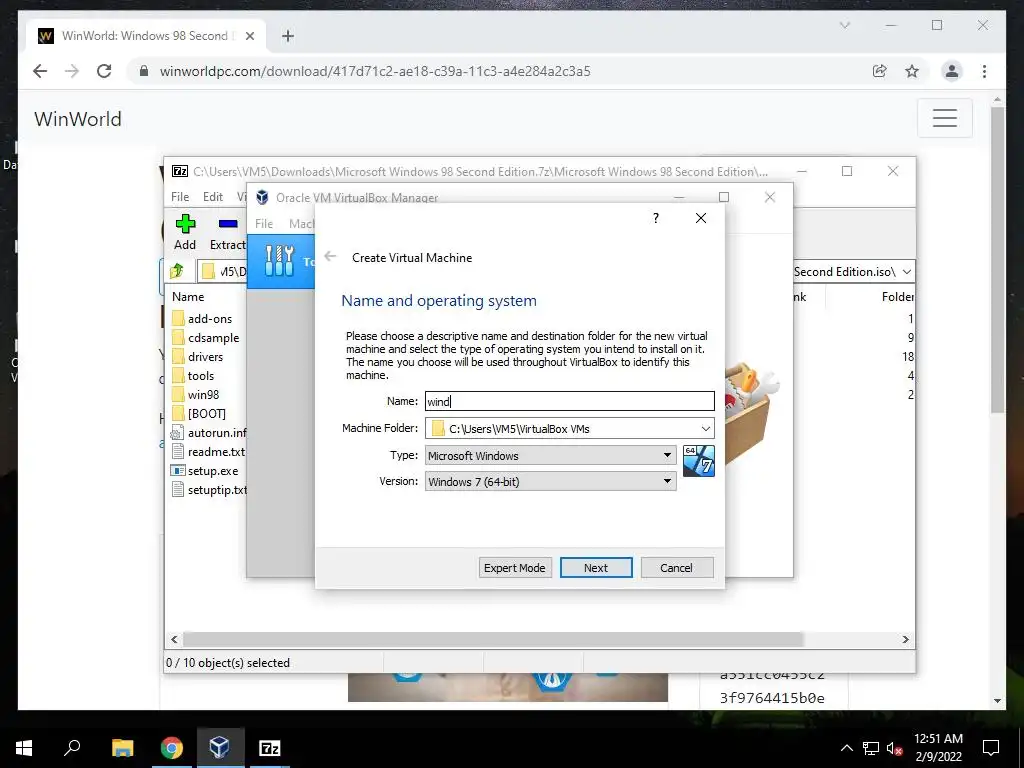Select the add-ons folder
The image size is (1024, 768).
tap(209, 319)
